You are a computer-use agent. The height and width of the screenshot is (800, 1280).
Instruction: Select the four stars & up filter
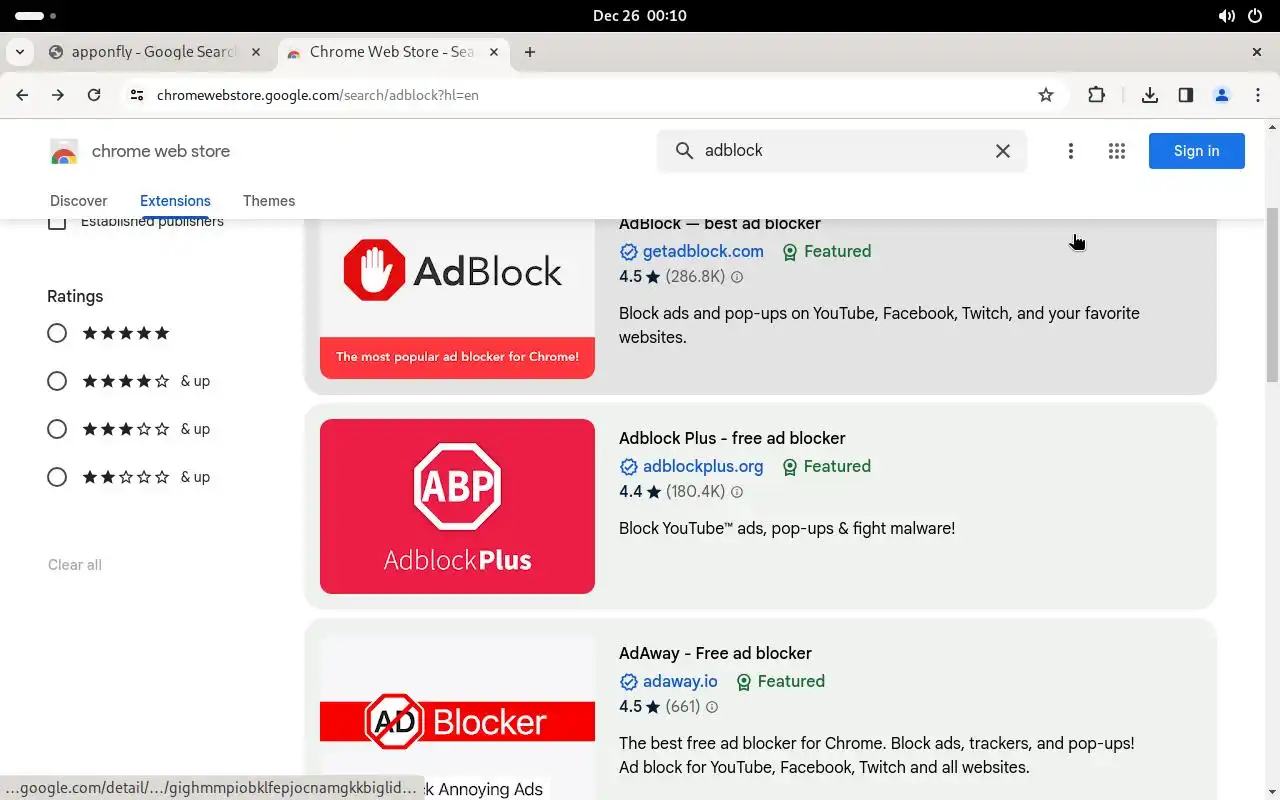click(x=57, y=381)
